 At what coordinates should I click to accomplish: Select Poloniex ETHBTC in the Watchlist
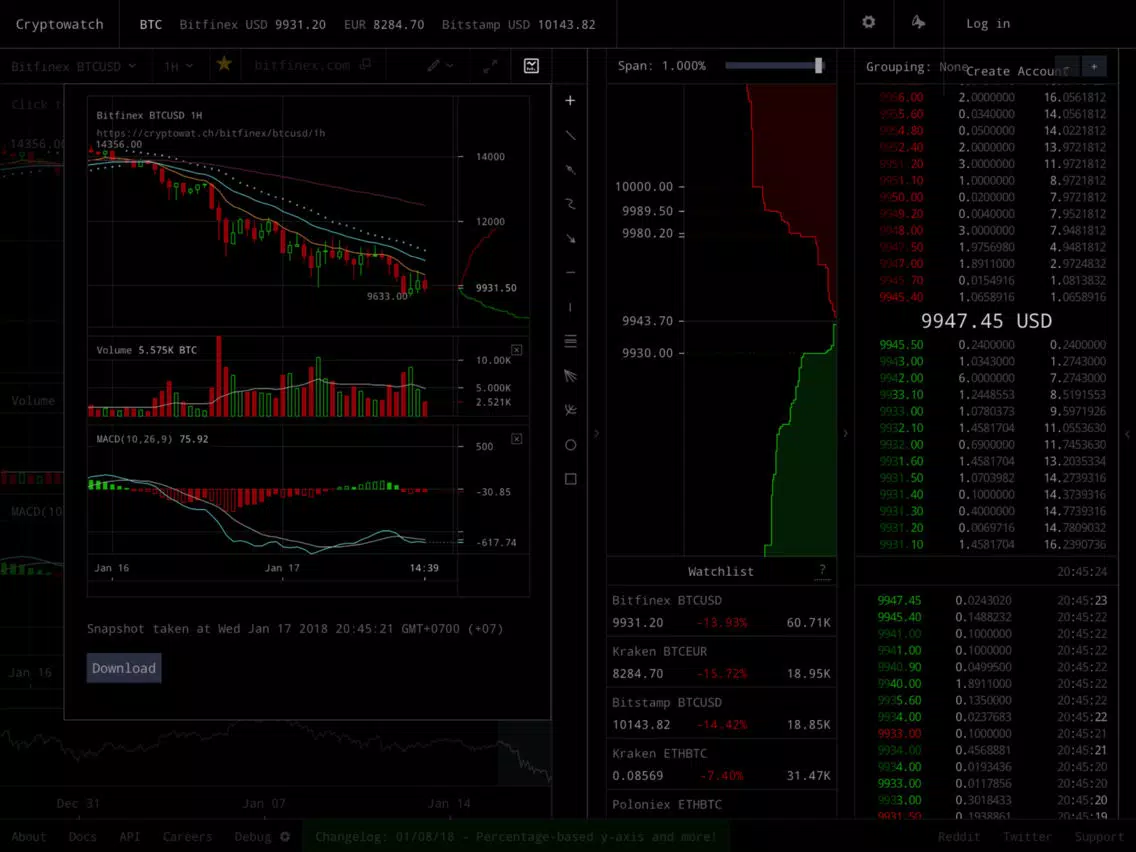pos(722,805)
